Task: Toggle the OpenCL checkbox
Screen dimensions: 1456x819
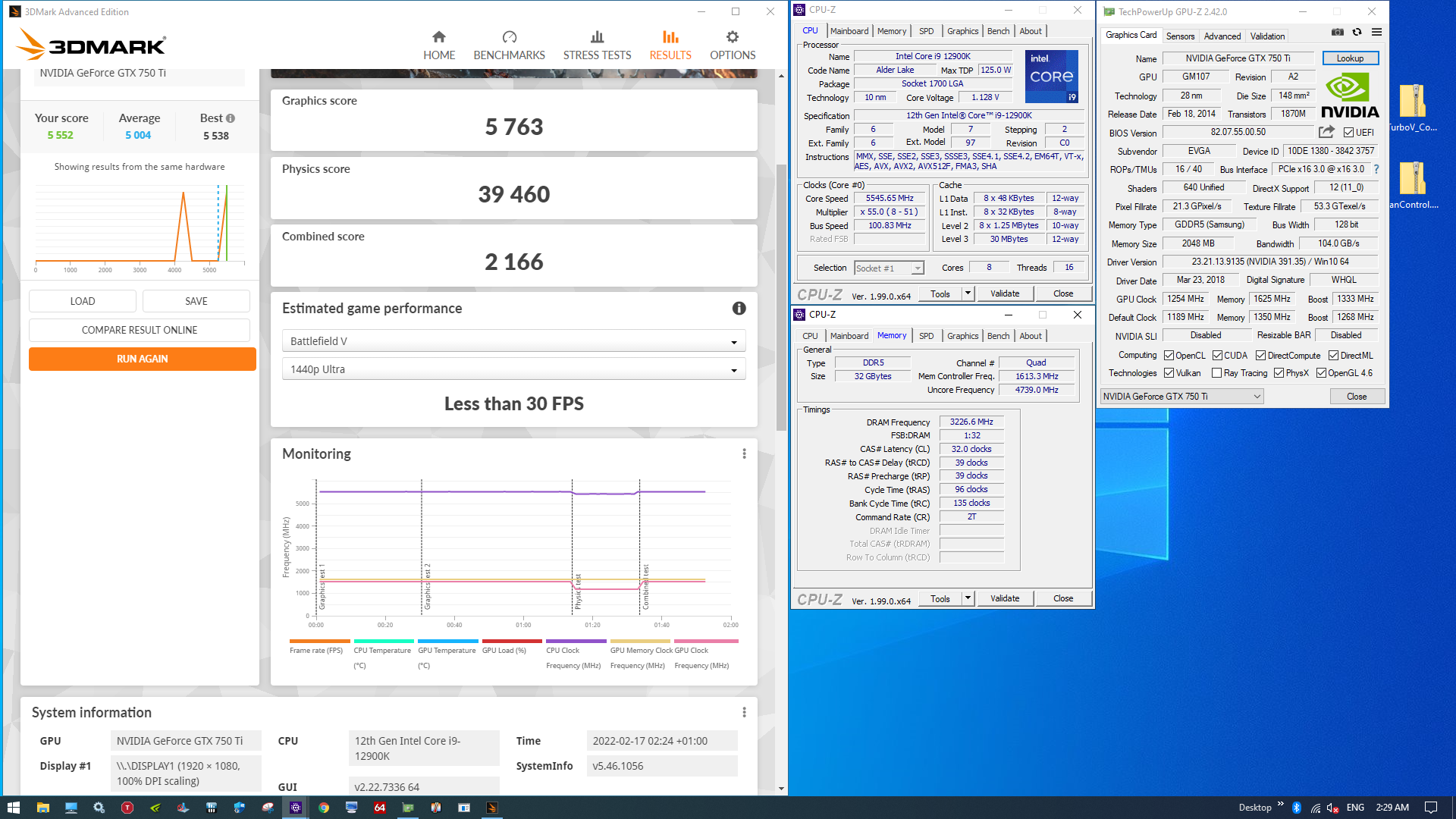Action: click(x=1169, y=355)
